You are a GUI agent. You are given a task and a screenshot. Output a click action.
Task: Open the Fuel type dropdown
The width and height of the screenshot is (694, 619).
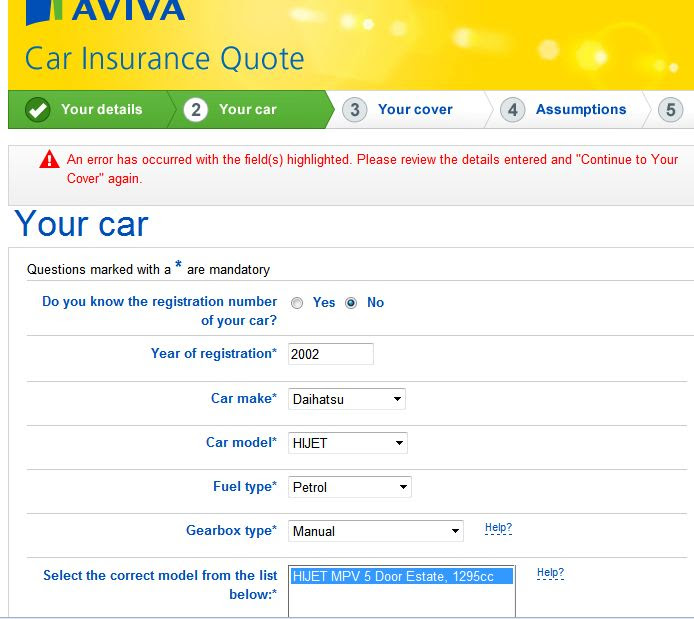[x=350, y=487]
